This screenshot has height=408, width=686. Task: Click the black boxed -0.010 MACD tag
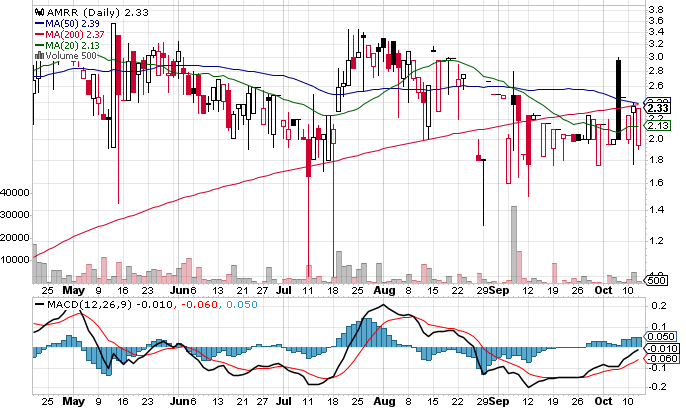click(x=662, y=349)
